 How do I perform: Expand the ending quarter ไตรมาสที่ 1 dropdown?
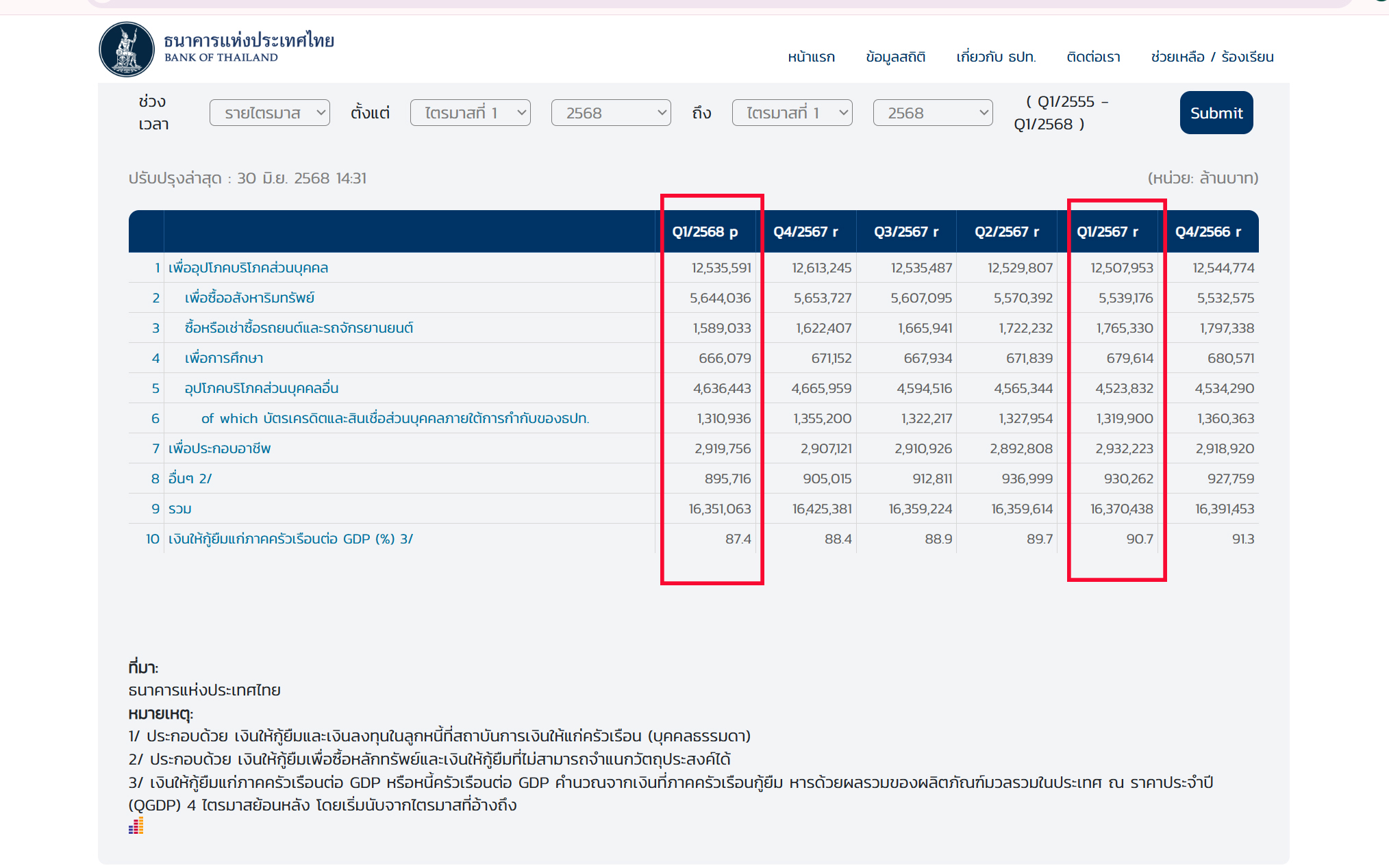(x=792, y=113)
